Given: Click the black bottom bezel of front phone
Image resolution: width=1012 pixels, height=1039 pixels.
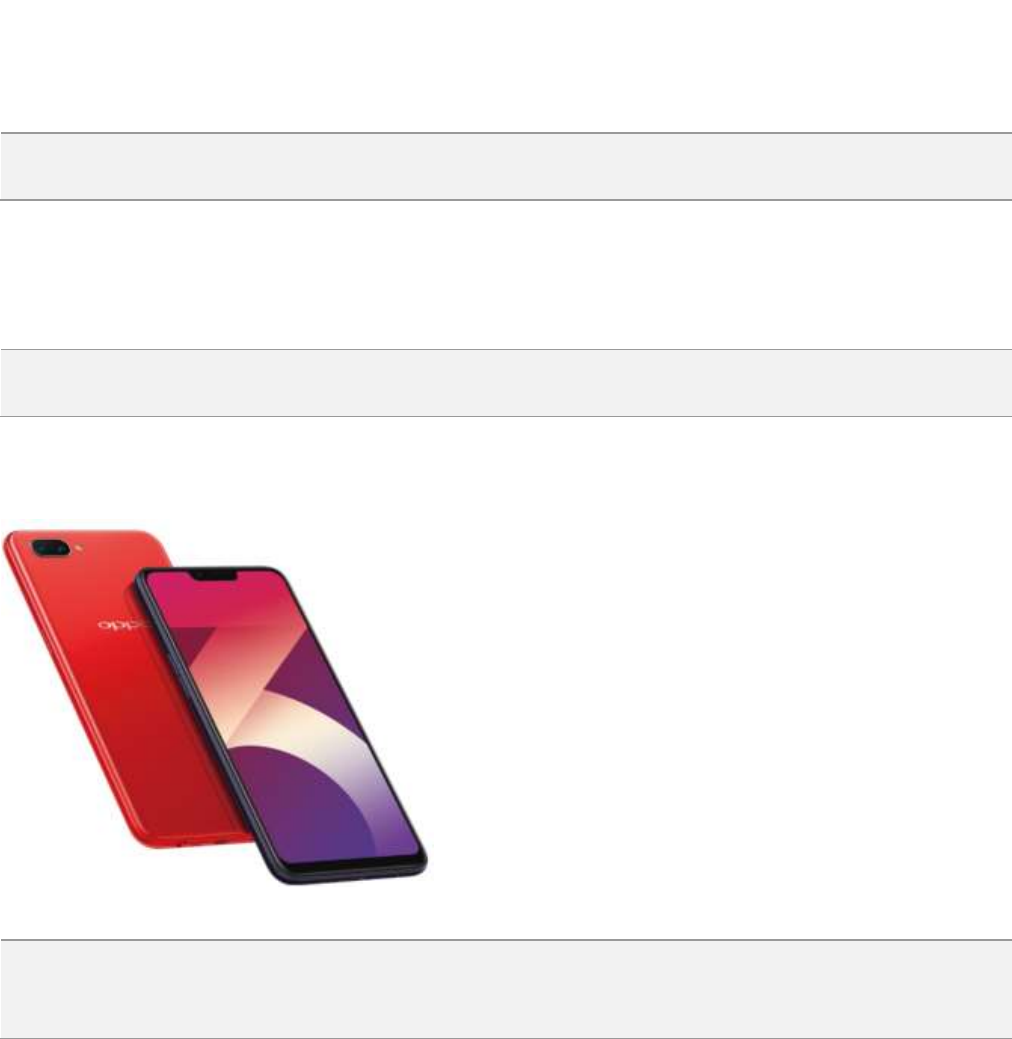Looking at the screenshot, I should point(351,869).
